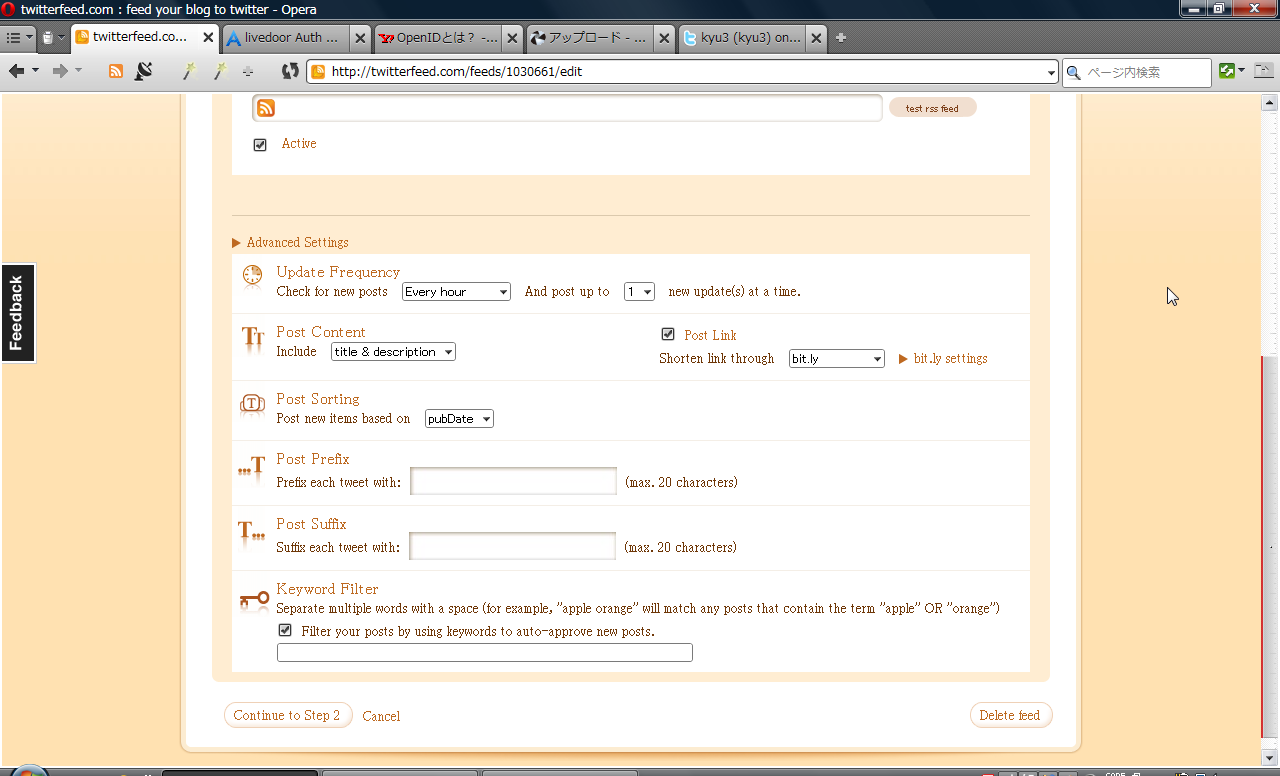Close the livedoor Auth tab
The height and width of the screenshot is (776, 1280).
[x=361, y=38]
